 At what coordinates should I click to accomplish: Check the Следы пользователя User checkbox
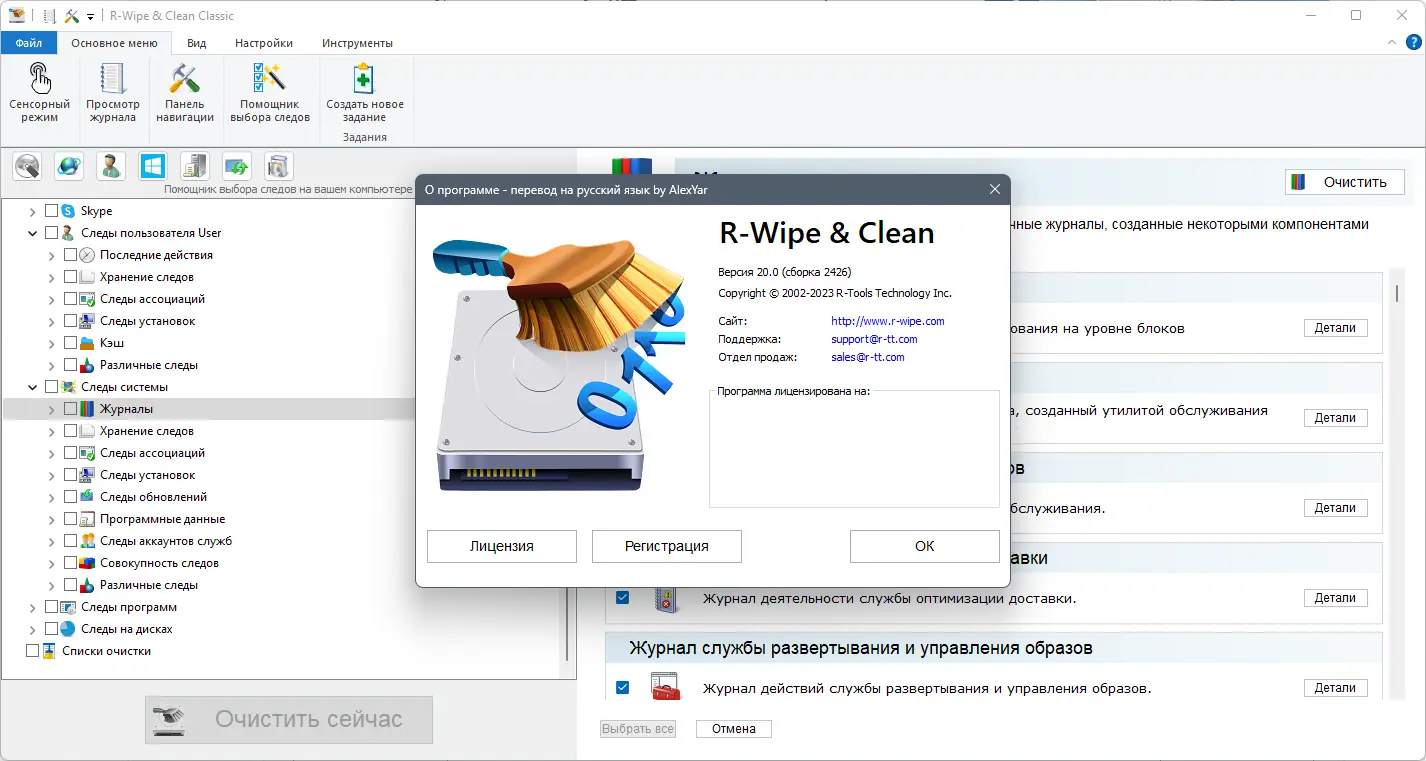pos(51,233)
